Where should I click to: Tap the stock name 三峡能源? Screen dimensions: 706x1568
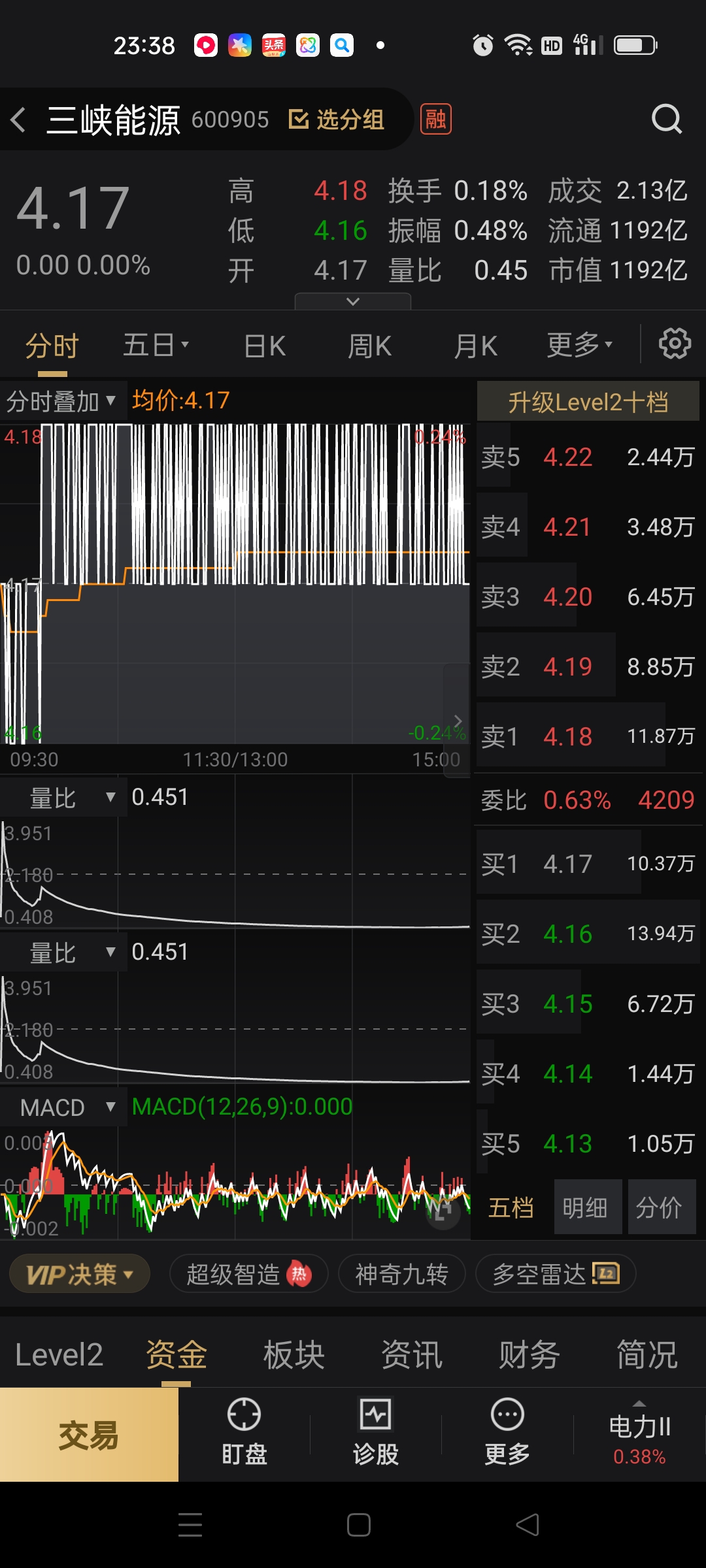coord(113,120)
